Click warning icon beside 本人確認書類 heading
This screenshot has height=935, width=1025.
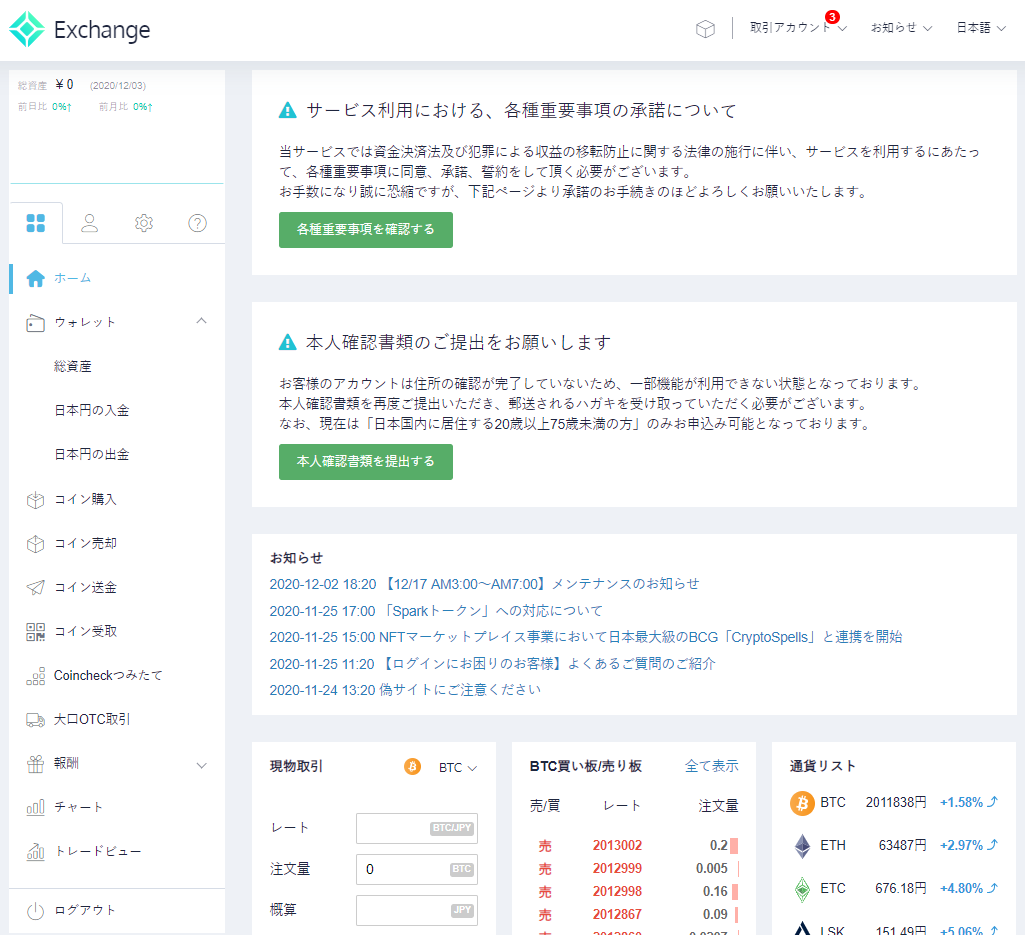[x=288, y=342]
